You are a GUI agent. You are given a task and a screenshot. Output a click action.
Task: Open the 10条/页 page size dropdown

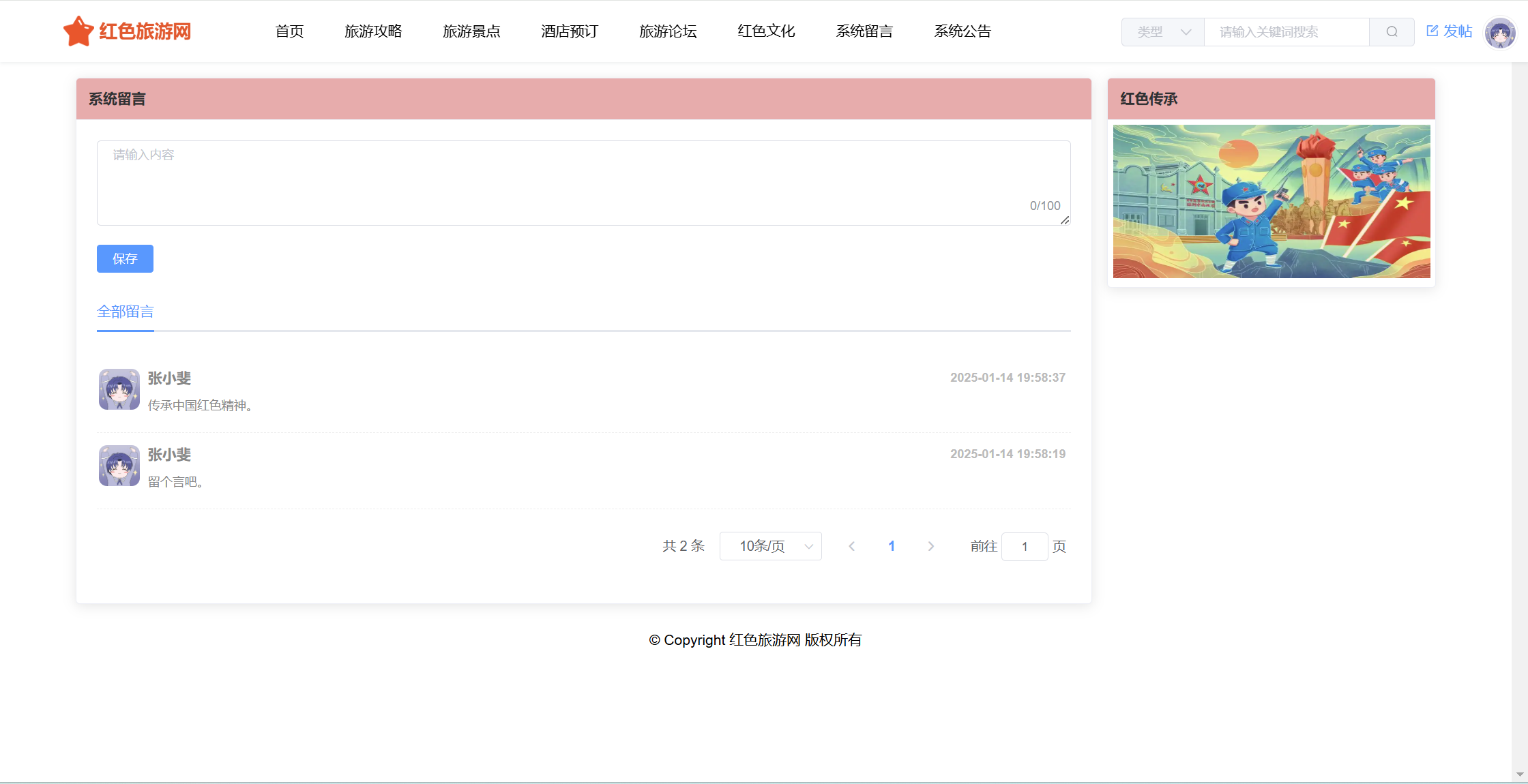click(770, 546)
